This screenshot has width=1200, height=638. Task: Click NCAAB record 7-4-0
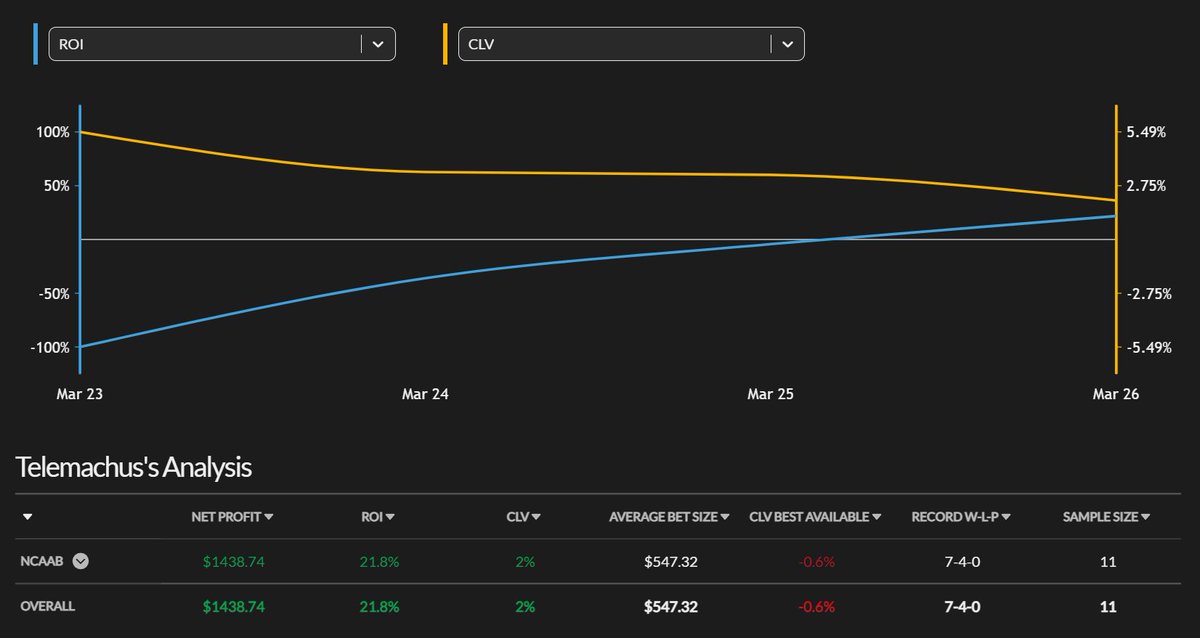(x=962, y=562)
